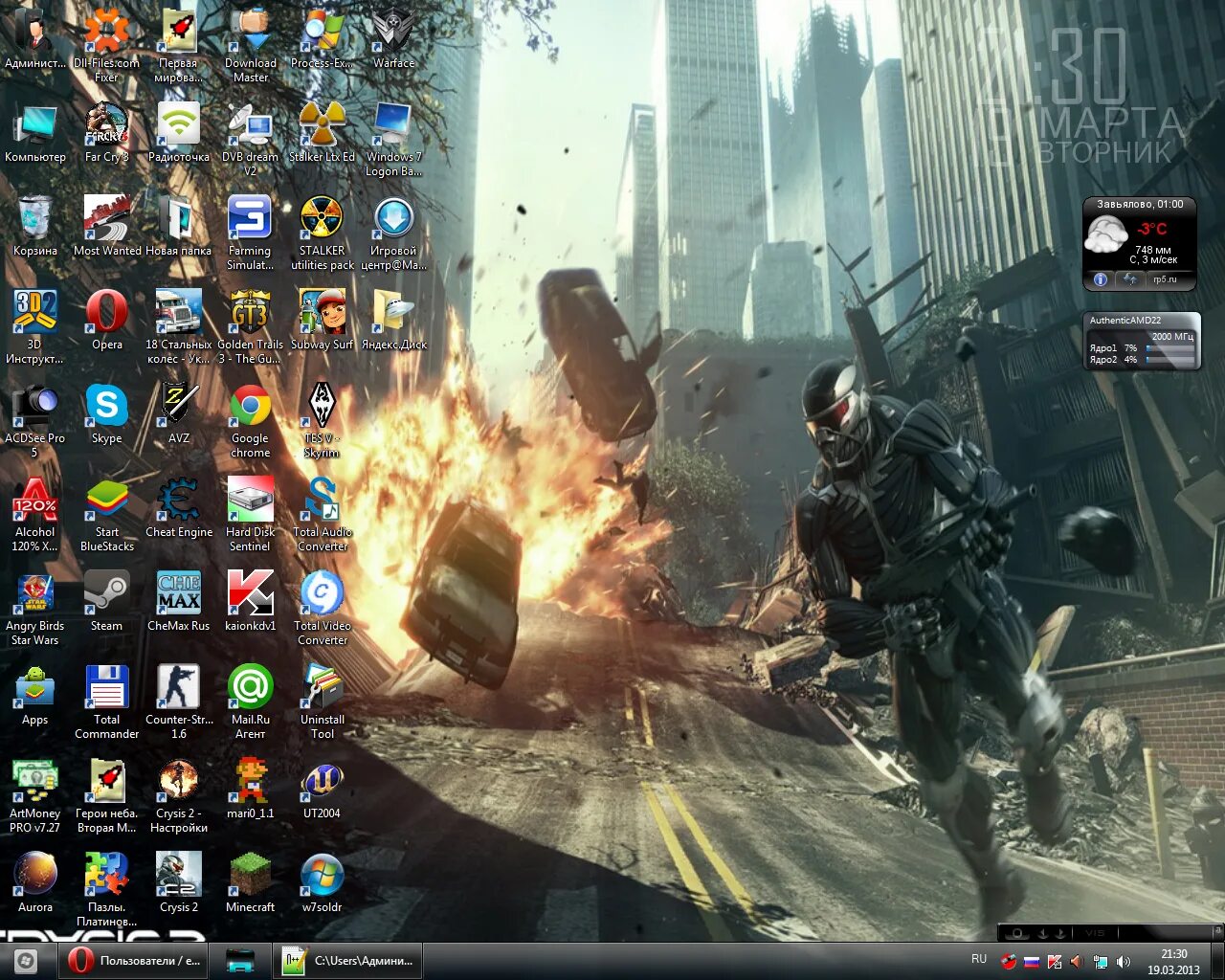Open the Новая папка folder icon
Viewport: 1225px width, 980px height.
[179, 226]
